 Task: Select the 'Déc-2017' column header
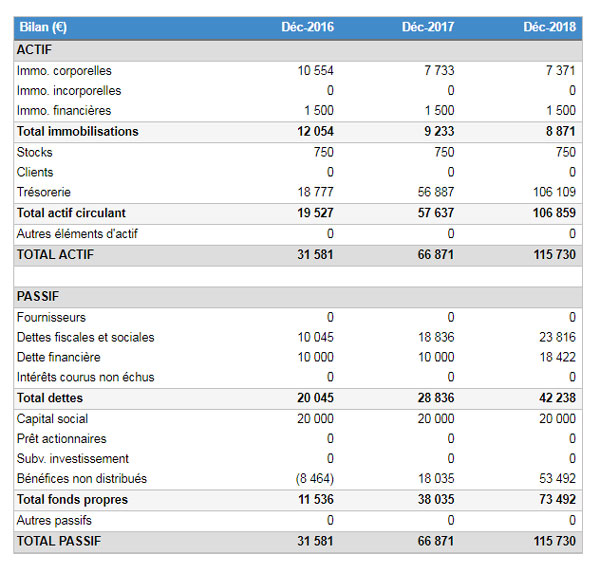click(428, 27)
